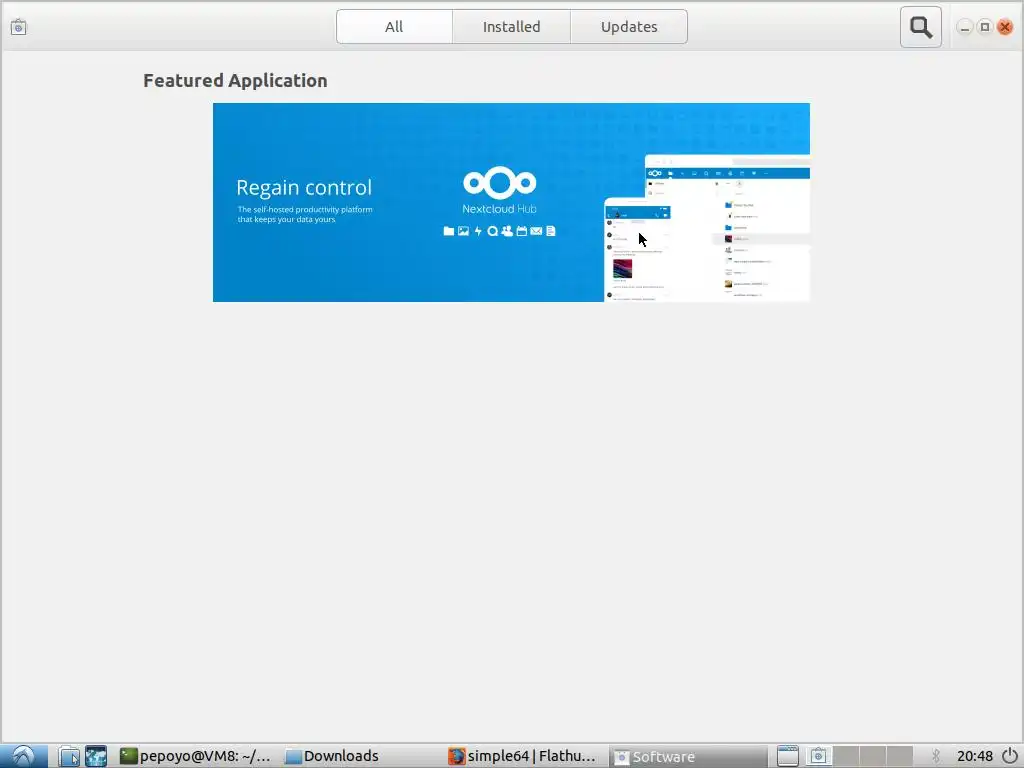Minimize the Software window

(x=964, y=27)
